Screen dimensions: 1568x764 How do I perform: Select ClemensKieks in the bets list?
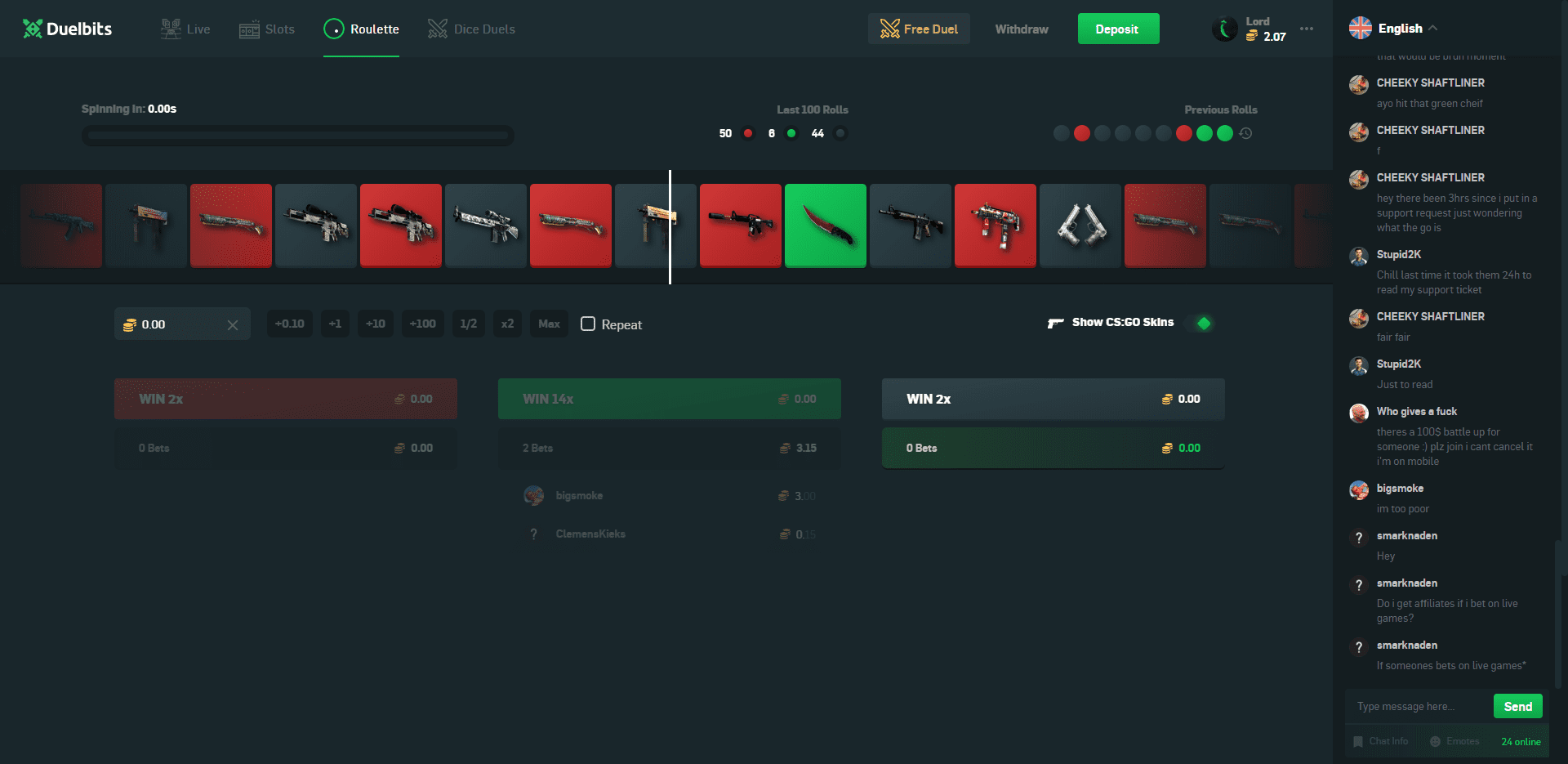coord(590,534)
